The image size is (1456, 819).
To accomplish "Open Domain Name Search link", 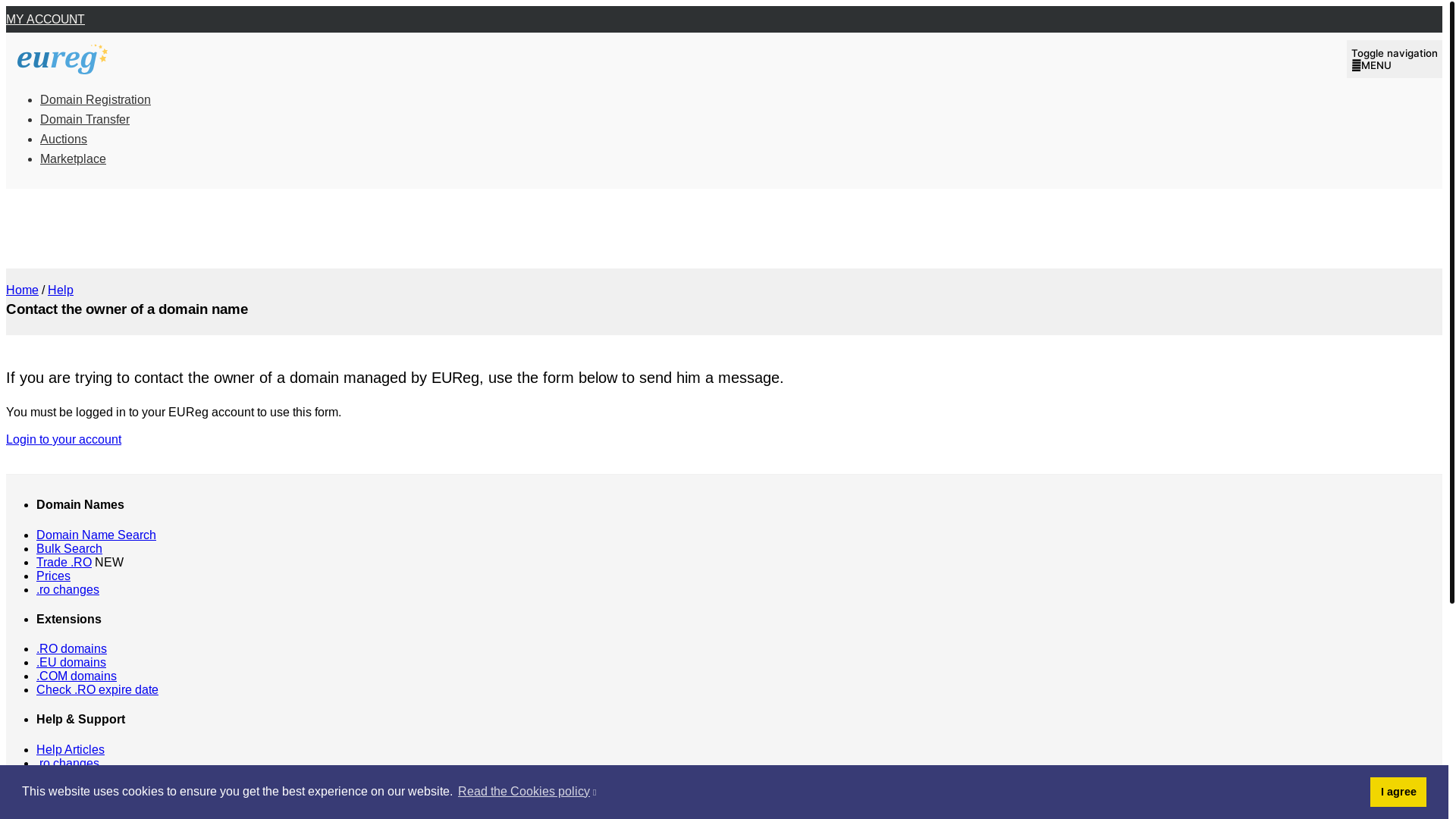I will click(x=96, y=535).
